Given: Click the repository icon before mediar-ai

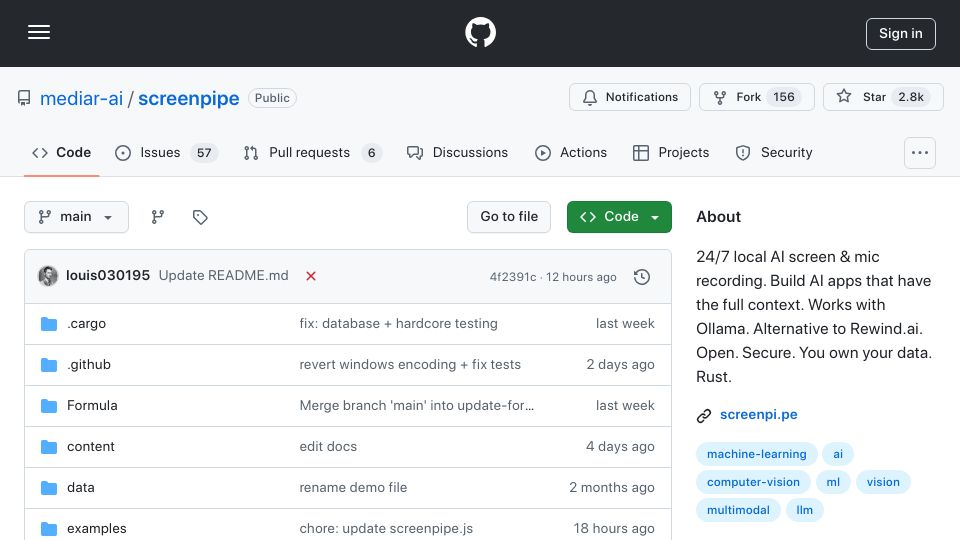Looking at the screenshot, I should coord(24,98).
